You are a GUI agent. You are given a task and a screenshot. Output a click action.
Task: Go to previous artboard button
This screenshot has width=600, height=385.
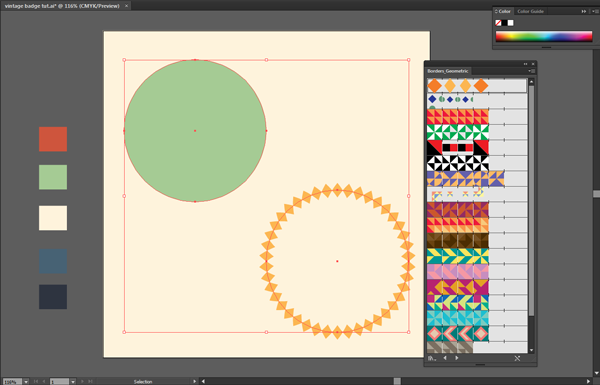click(44, 382)
